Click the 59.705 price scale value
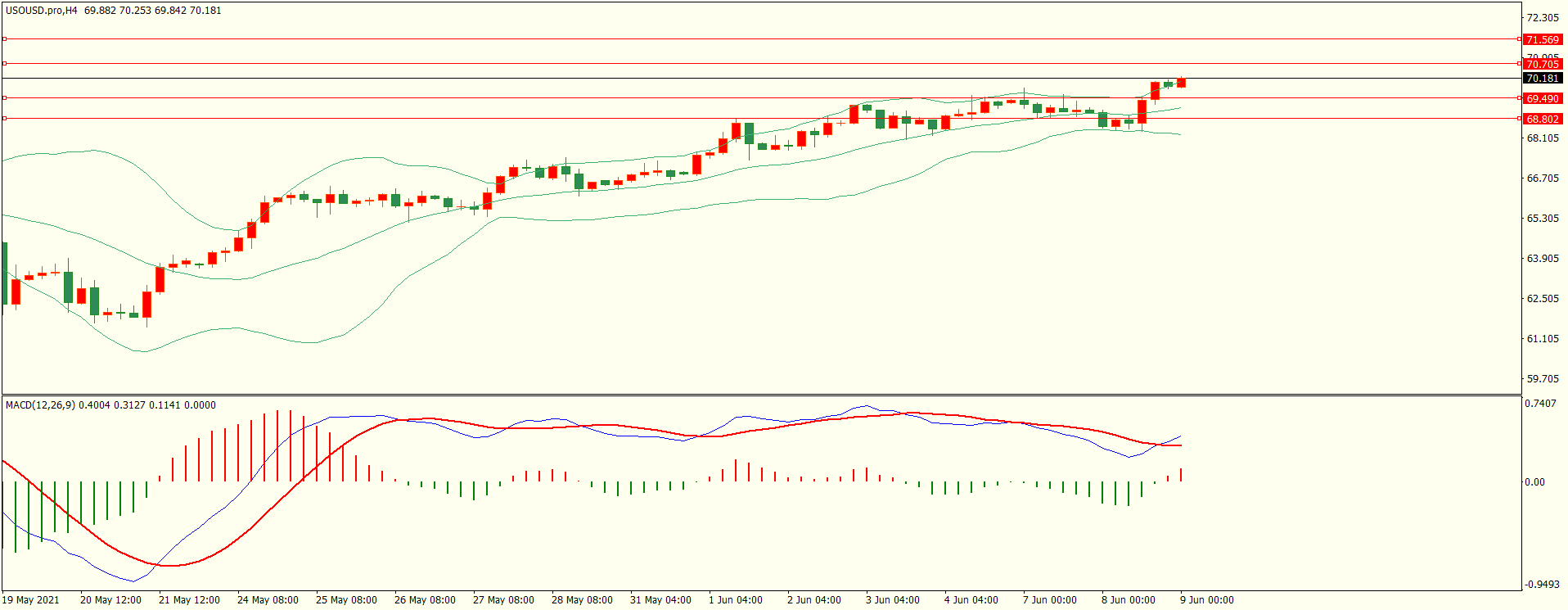 pos(1543,379)
